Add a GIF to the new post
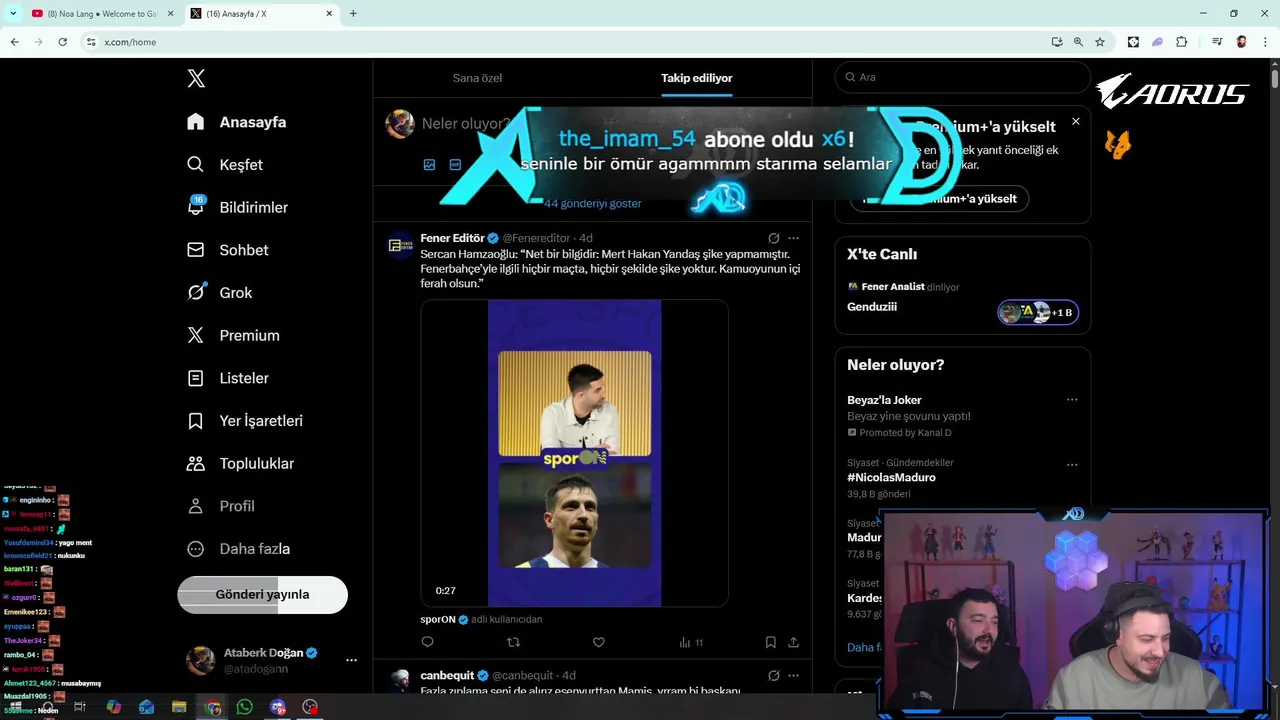 coord(455,164)
